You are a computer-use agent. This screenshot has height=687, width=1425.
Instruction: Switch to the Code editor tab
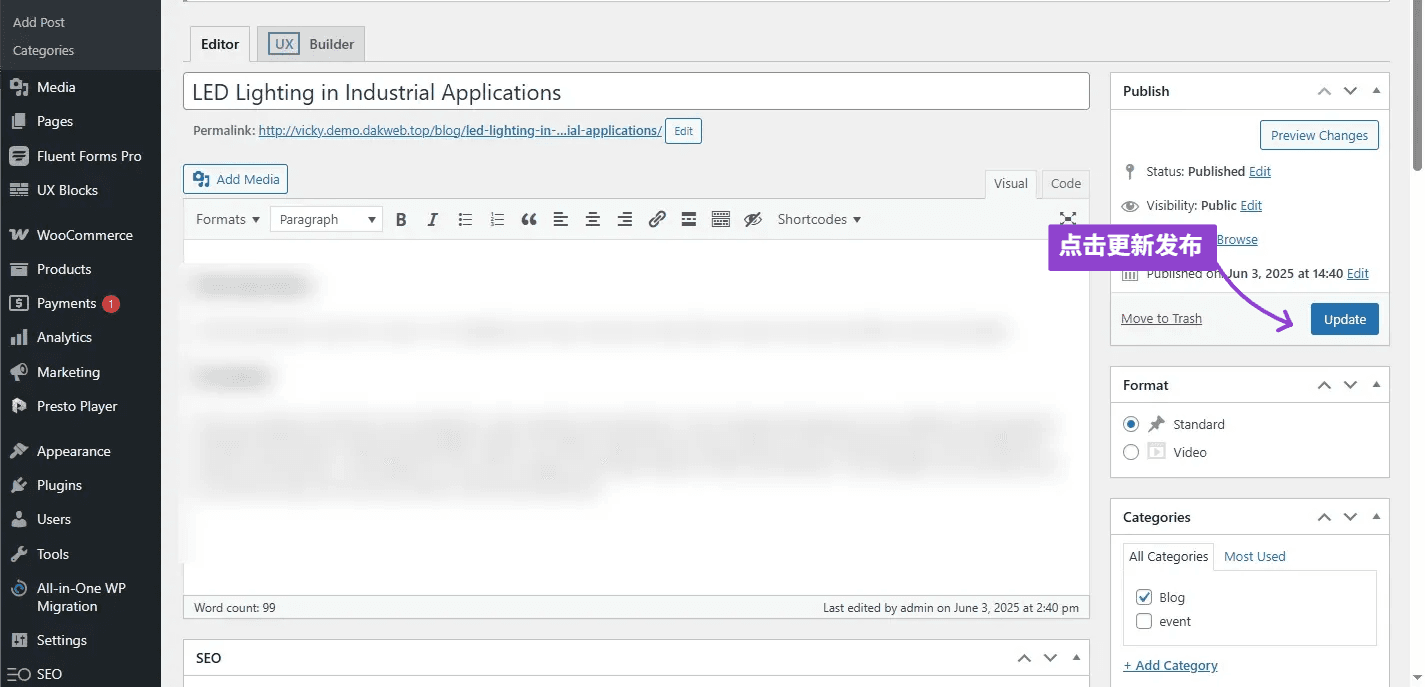1065,184
